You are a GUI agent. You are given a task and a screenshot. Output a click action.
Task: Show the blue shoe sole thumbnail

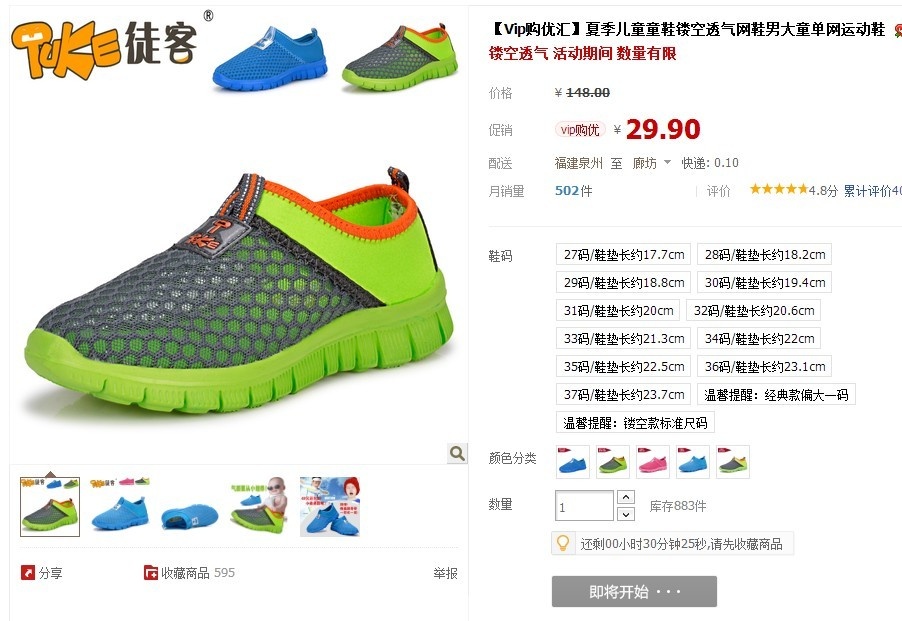point(189,507)
